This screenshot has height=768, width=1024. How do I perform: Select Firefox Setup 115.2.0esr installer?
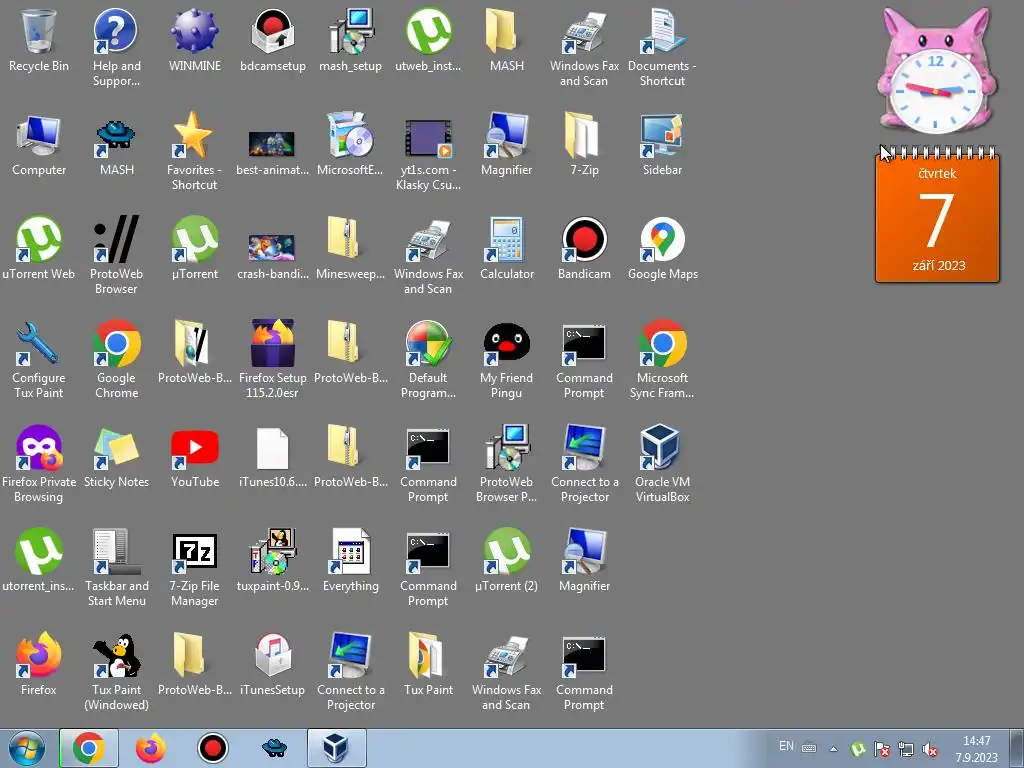[x=272, y=359]
